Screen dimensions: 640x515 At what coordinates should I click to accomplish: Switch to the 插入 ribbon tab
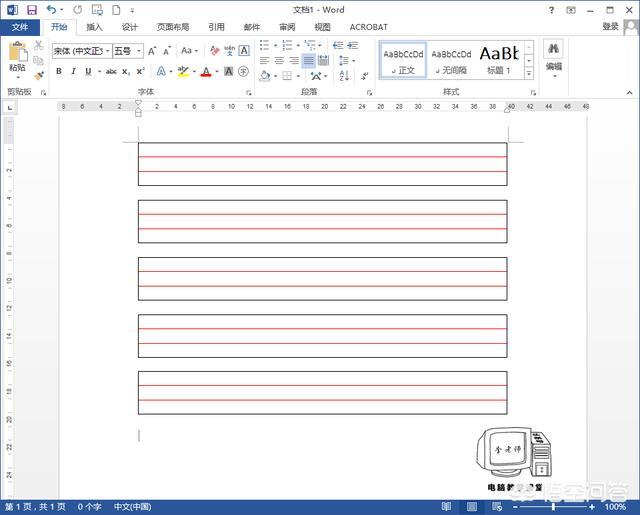[94, 27]
